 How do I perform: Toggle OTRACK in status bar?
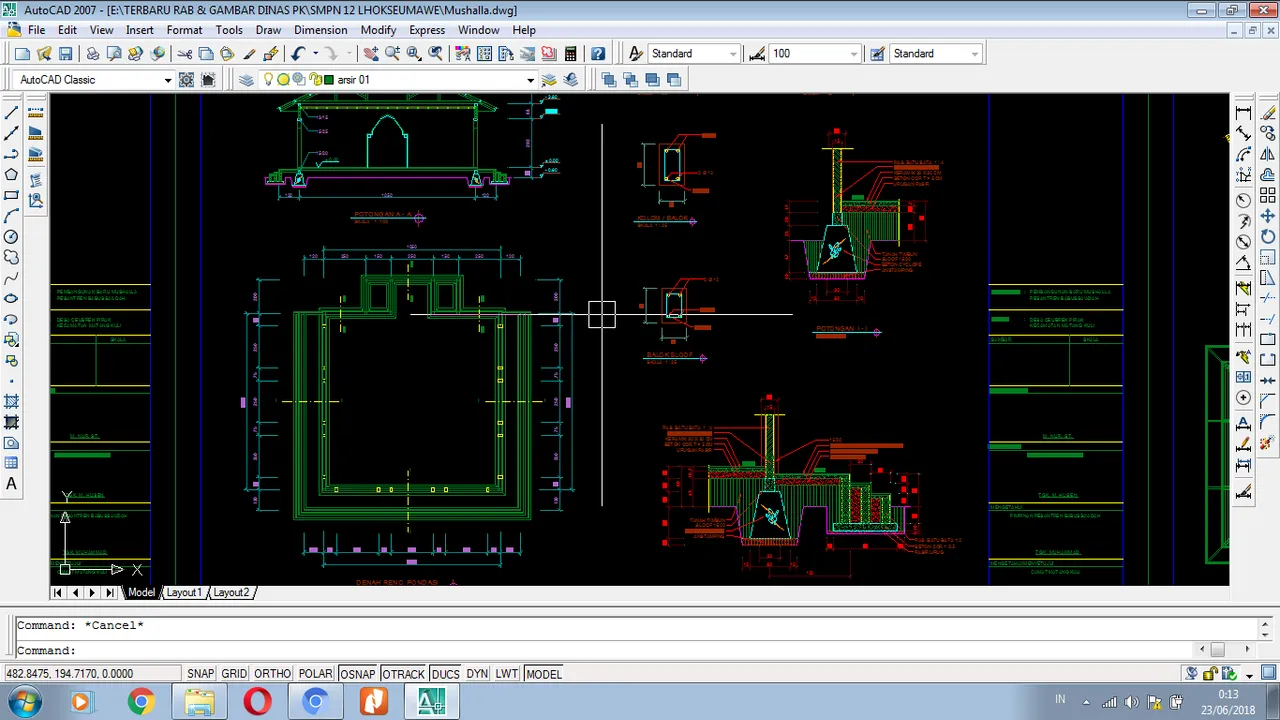[x=403, y=674]
